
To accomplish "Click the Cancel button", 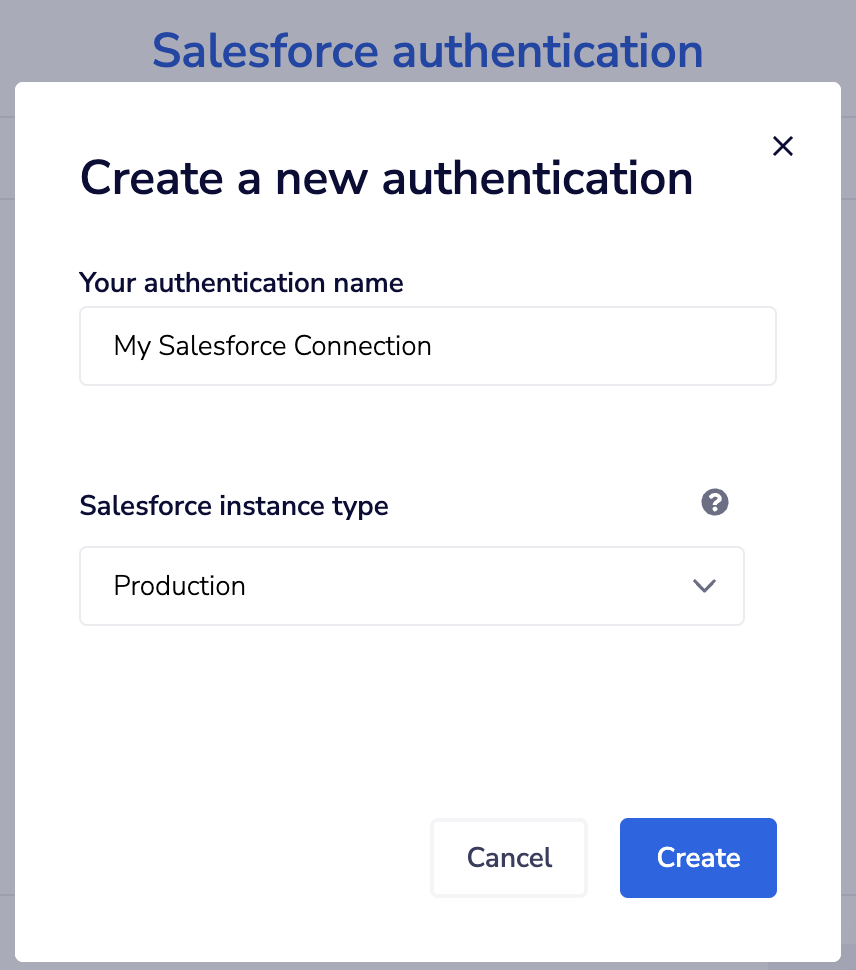I will (508, 857).
